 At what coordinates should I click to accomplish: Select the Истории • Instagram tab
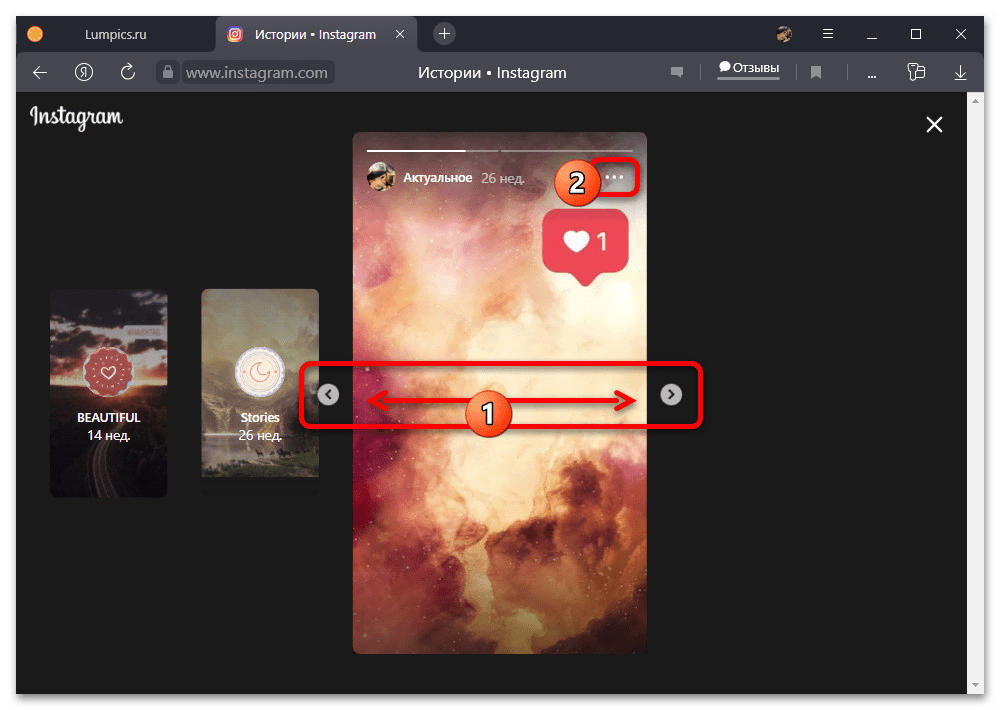[x=314, y=34]
